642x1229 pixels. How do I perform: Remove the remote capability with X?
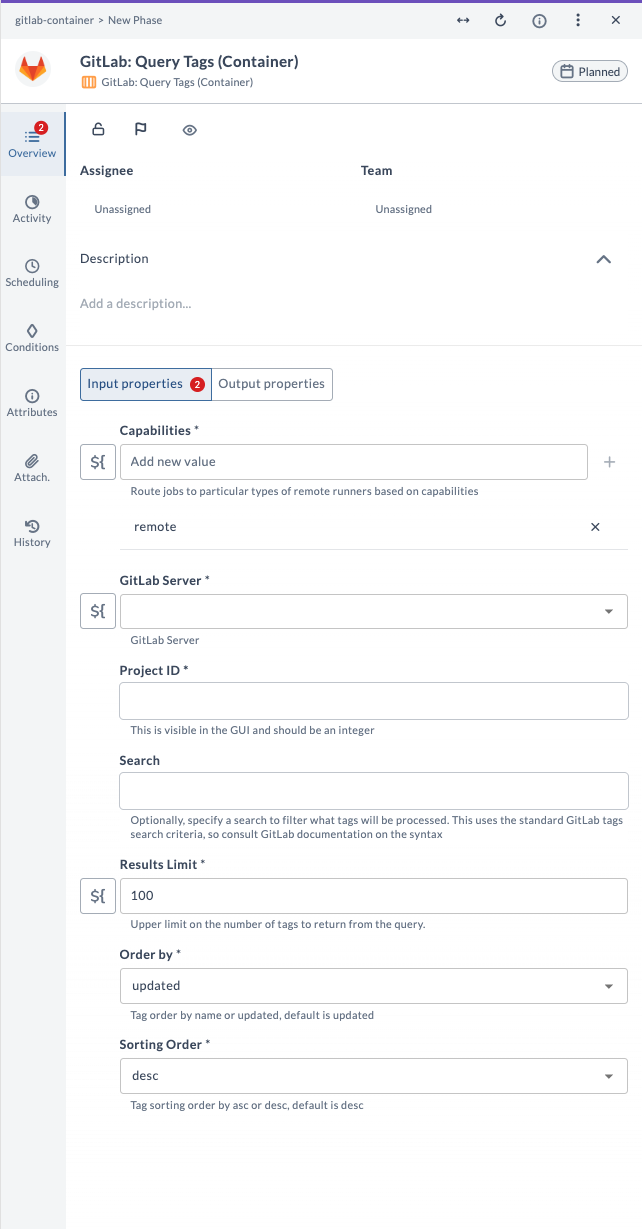point(596,527)
